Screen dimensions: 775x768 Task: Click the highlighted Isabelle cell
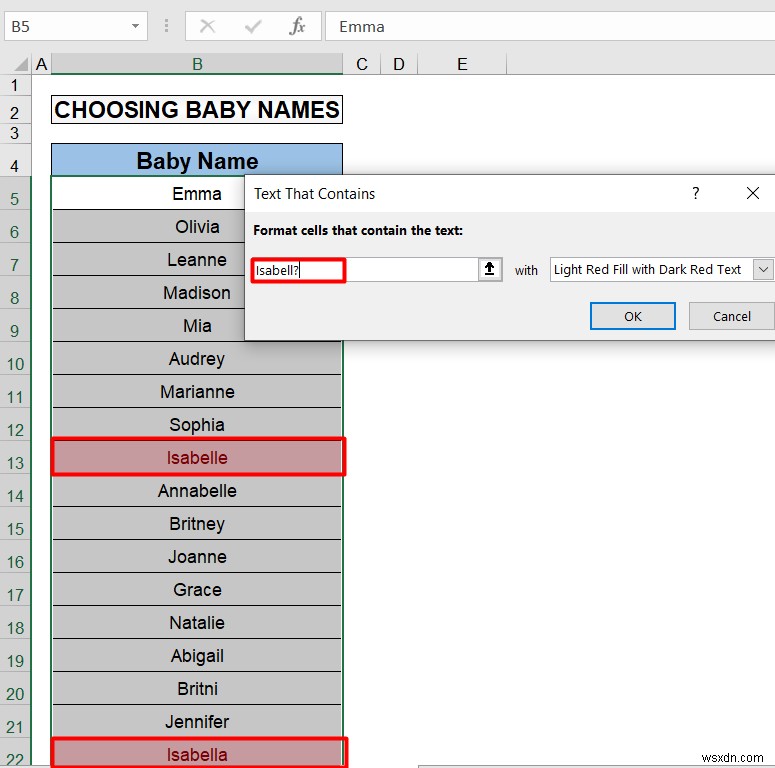pos(198,457)
